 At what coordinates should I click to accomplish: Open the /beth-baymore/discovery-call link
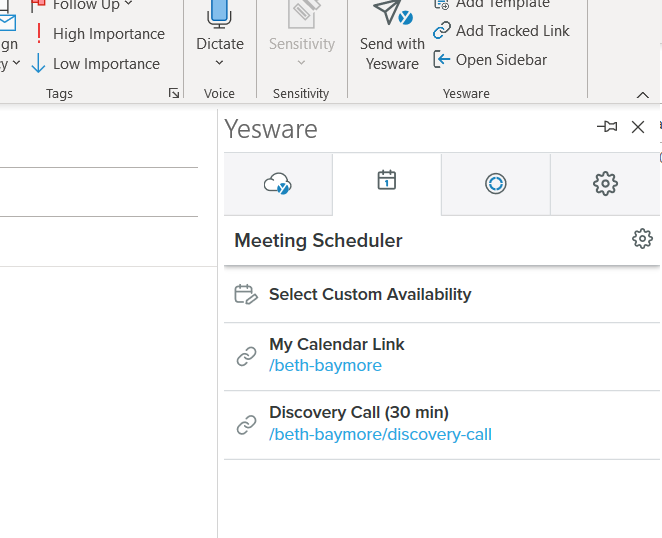pyautogui.click(x=380, y=435)
